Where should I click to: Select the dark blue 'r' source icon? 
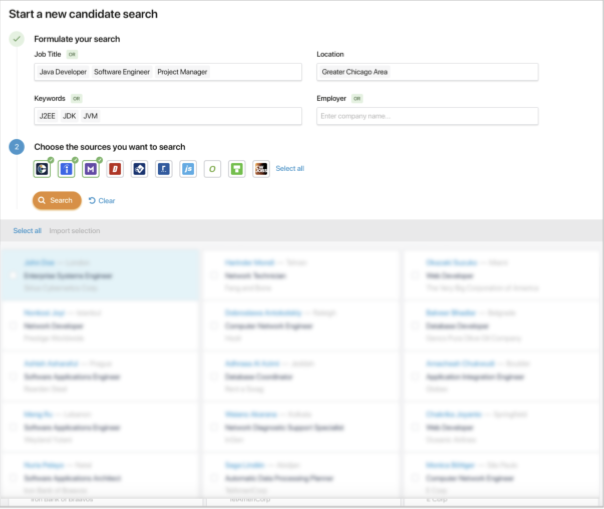coord(163,169)
